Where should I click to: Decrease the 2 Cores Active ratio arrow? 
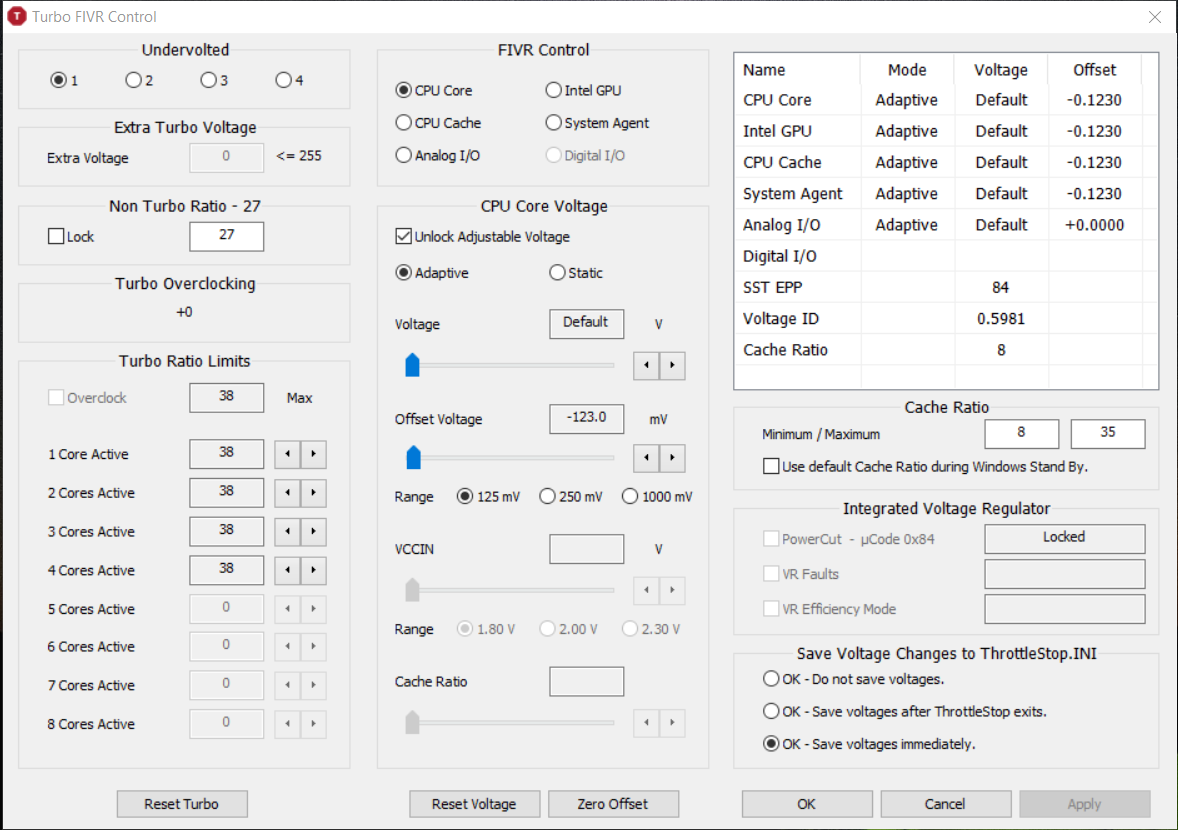point(287,493)
